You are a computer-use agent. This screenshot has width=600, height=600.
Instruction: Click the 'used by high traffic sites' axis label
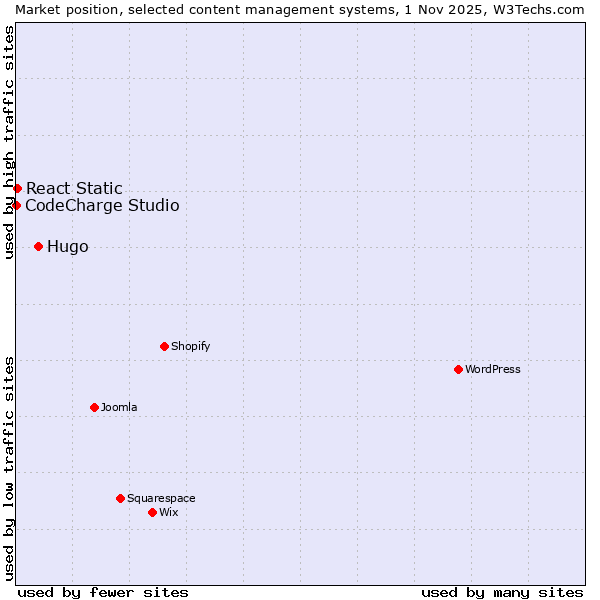9,142
